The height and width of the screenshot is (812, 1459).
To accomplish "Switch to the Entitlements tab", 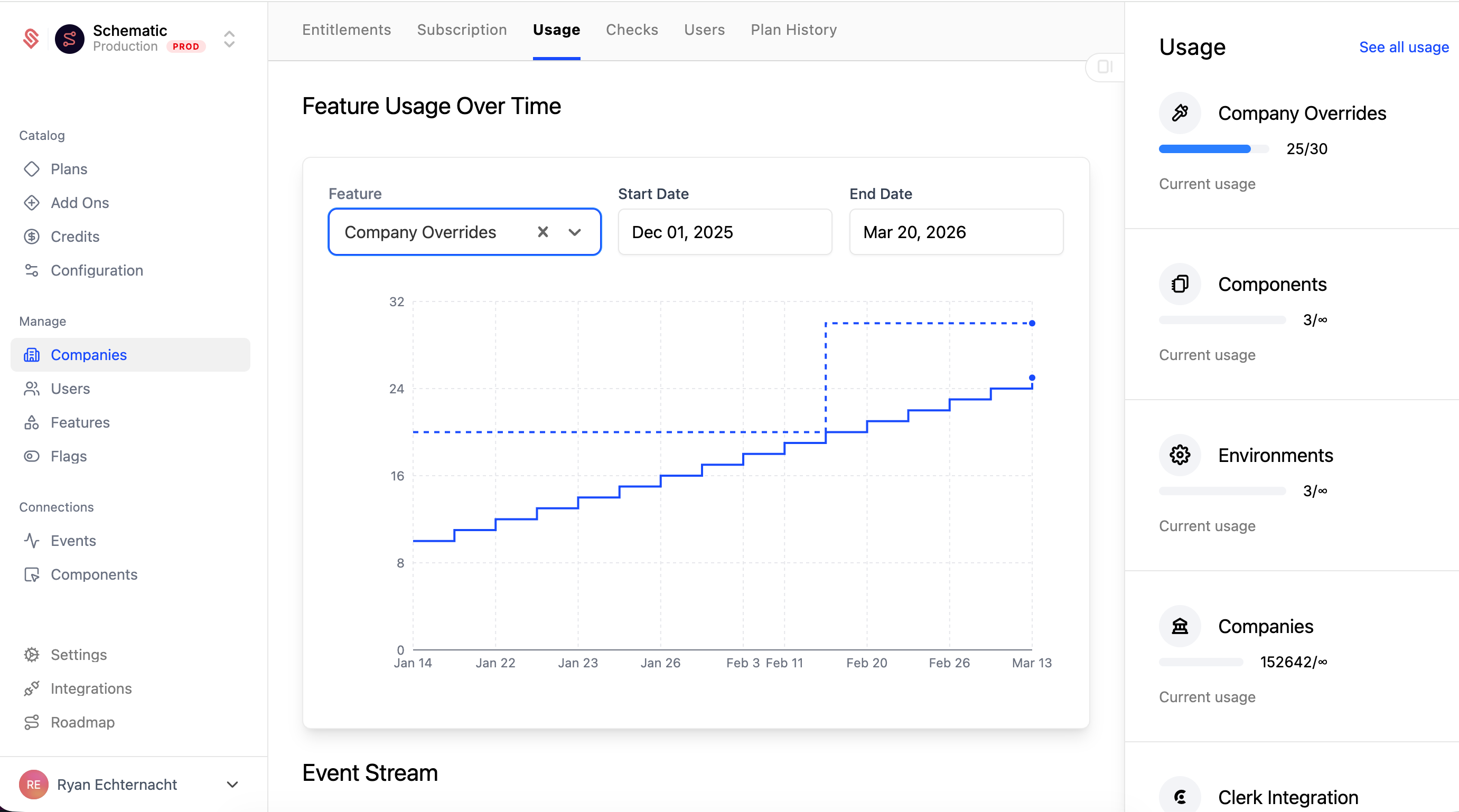I will point(346,30).
